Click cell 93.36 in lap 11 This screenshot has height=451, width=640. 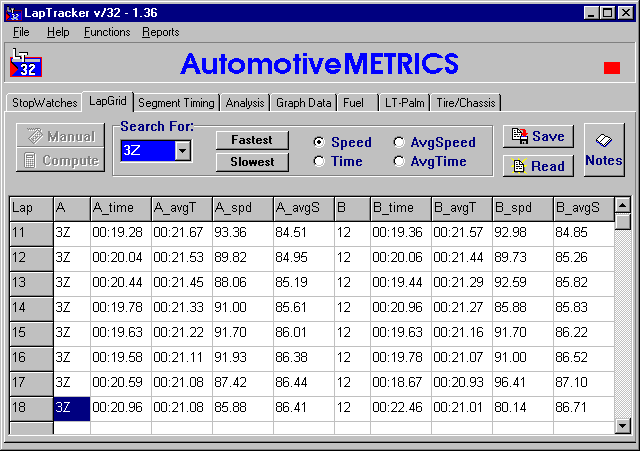coord(242,233)
